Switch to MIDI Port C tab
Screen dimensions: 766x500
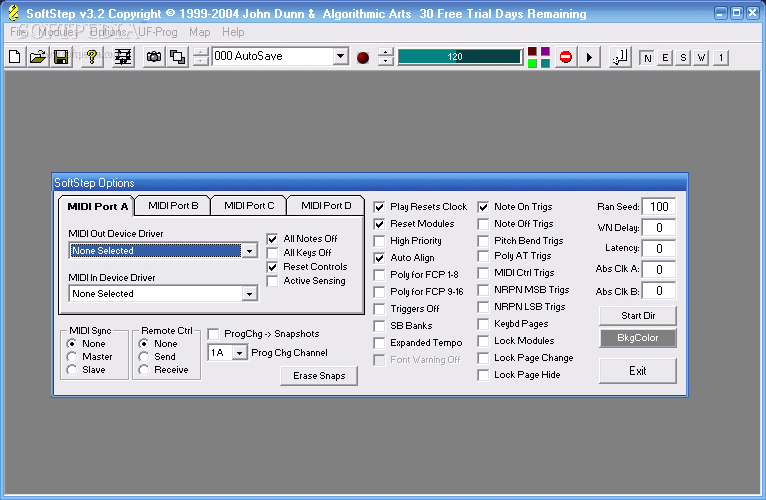point(249,206)
